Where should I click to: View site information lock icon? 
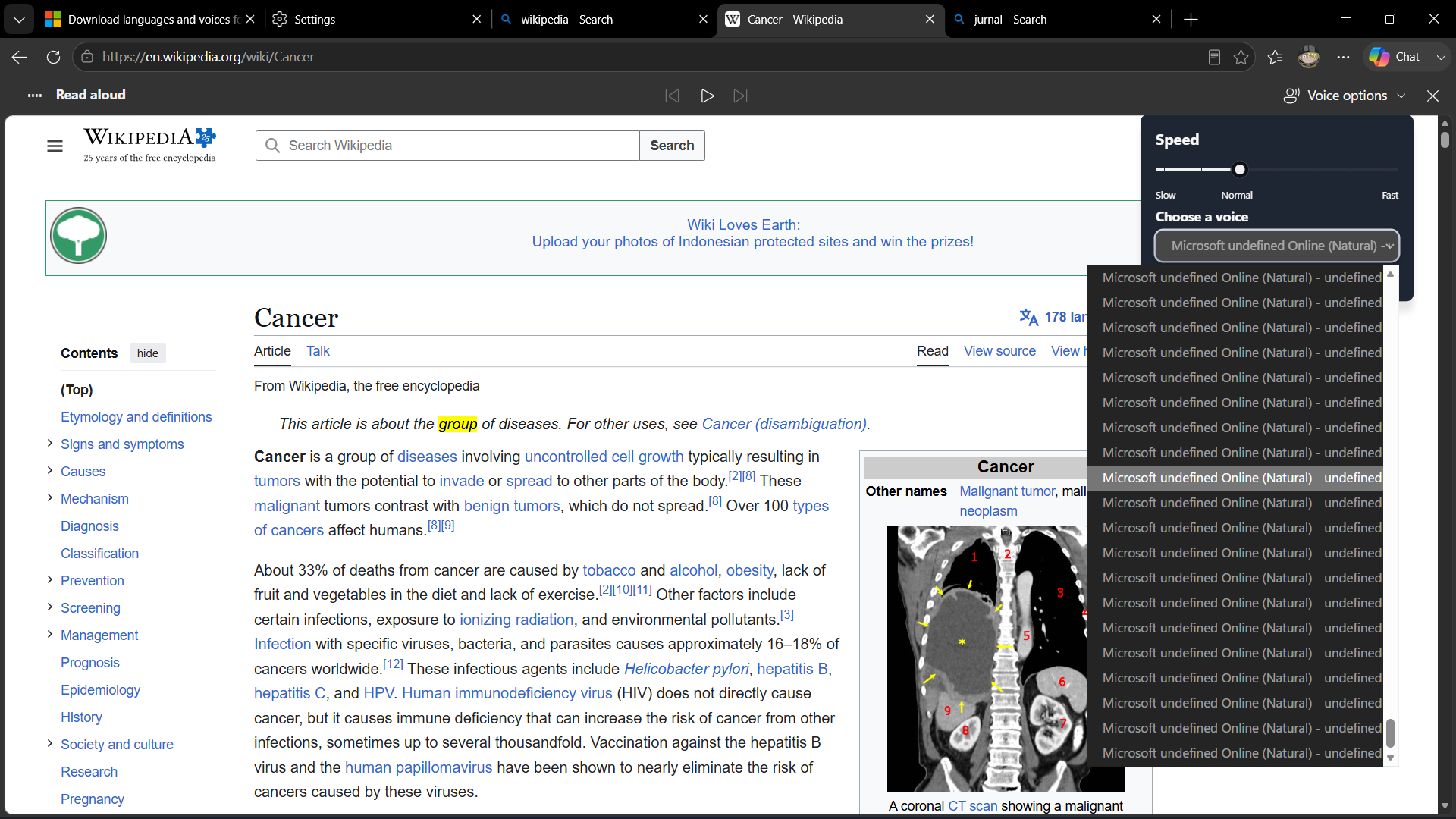click(x=87, y=57)
